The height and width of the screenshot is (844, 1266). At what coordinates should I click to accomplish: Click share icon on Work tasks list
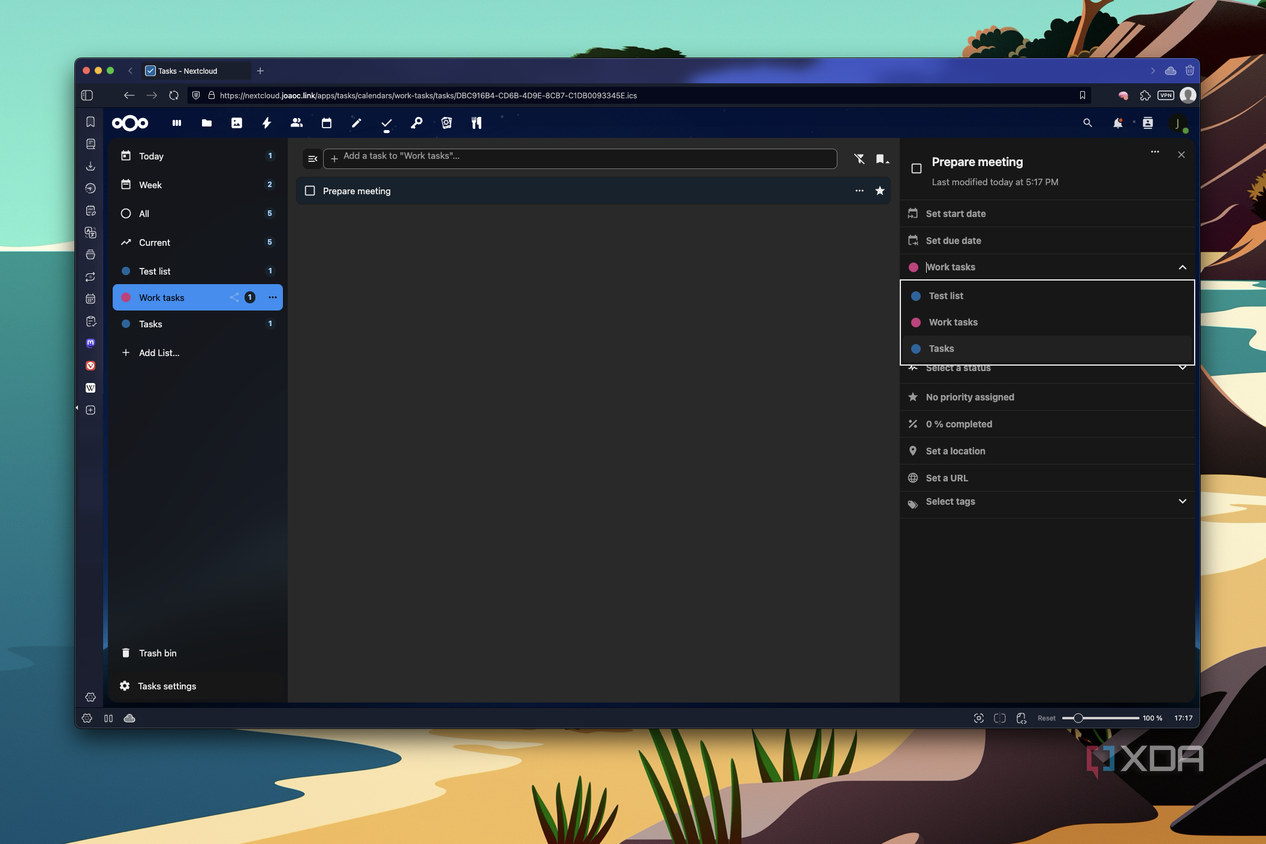[x=234, y=297]
